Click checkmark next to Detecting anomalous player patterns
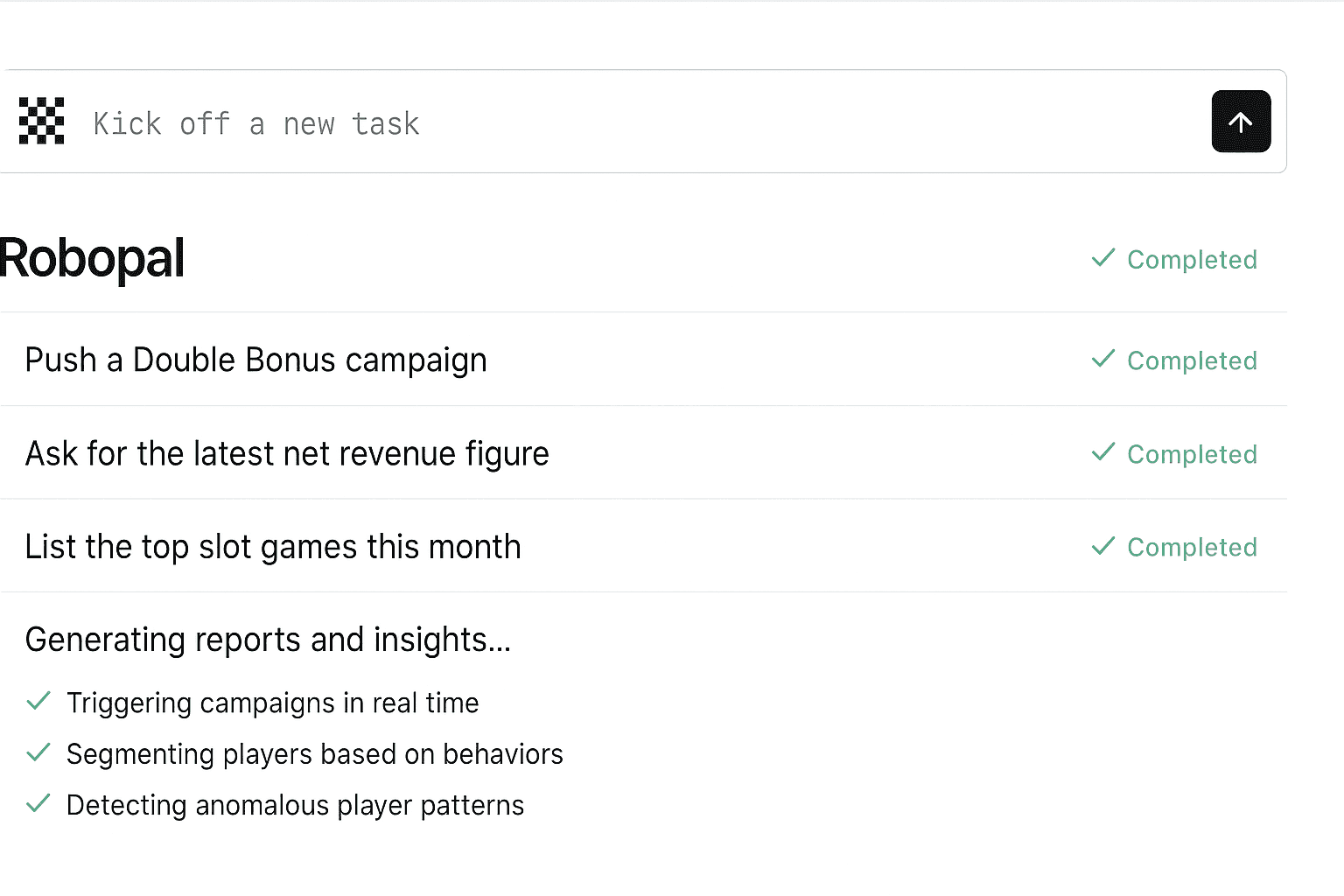This screenshot has height=896, width=1344. 38,803
